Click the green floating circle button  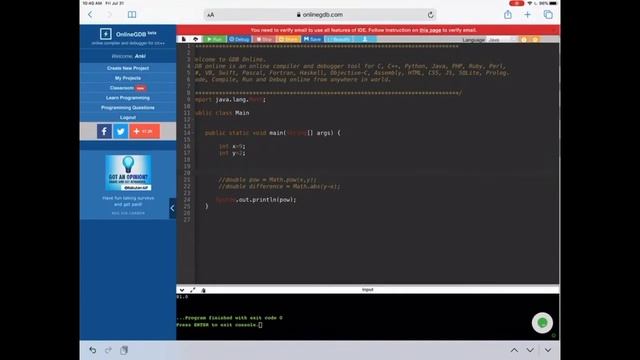[542, 323]
